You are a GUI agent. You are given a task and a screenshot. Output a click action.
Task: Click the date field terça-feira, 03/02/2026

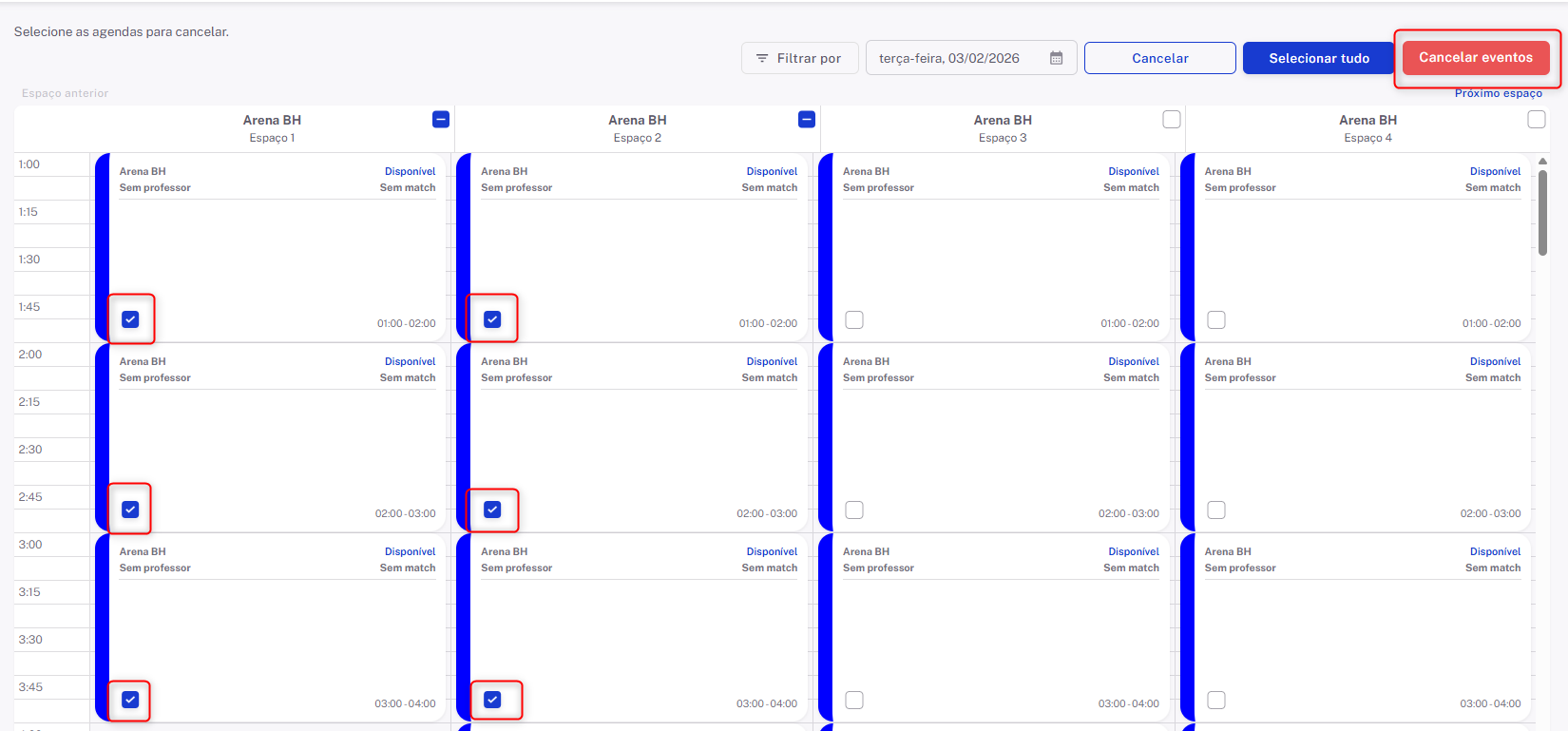(950, 58)
